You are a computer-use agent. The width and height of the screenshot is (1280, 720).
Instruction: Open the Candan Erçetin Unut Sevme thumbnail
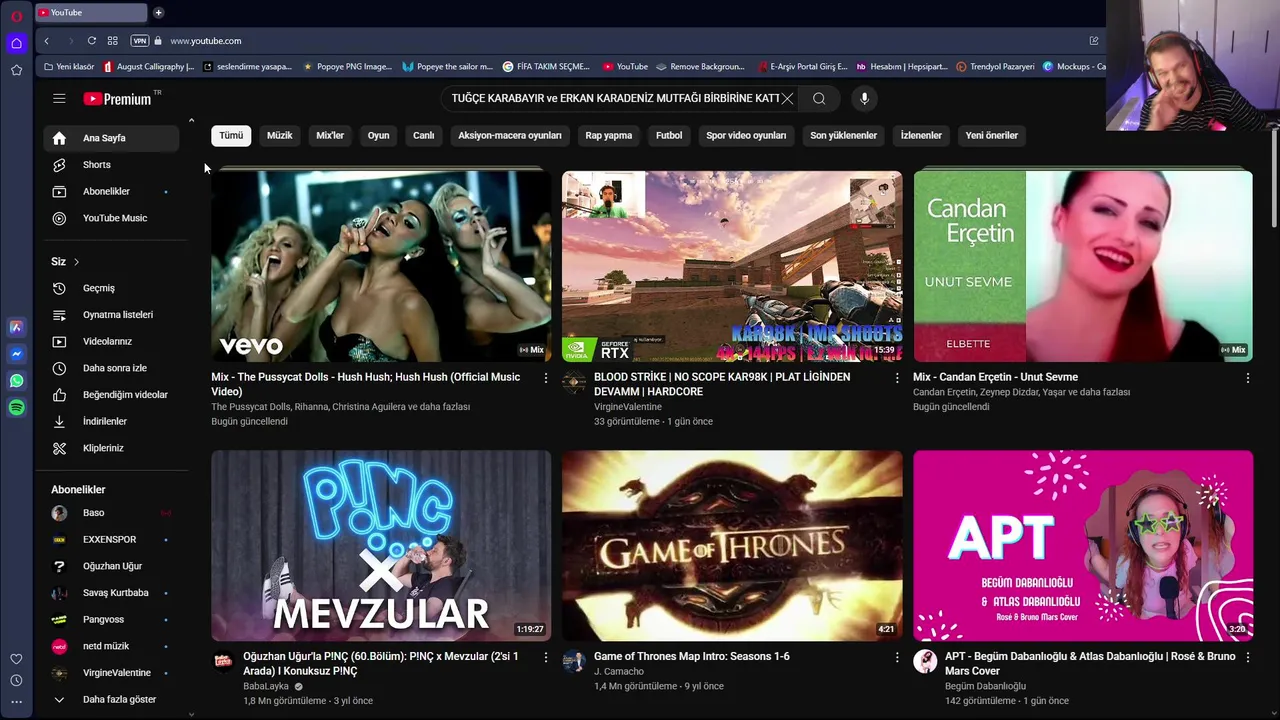[1083, 266]
